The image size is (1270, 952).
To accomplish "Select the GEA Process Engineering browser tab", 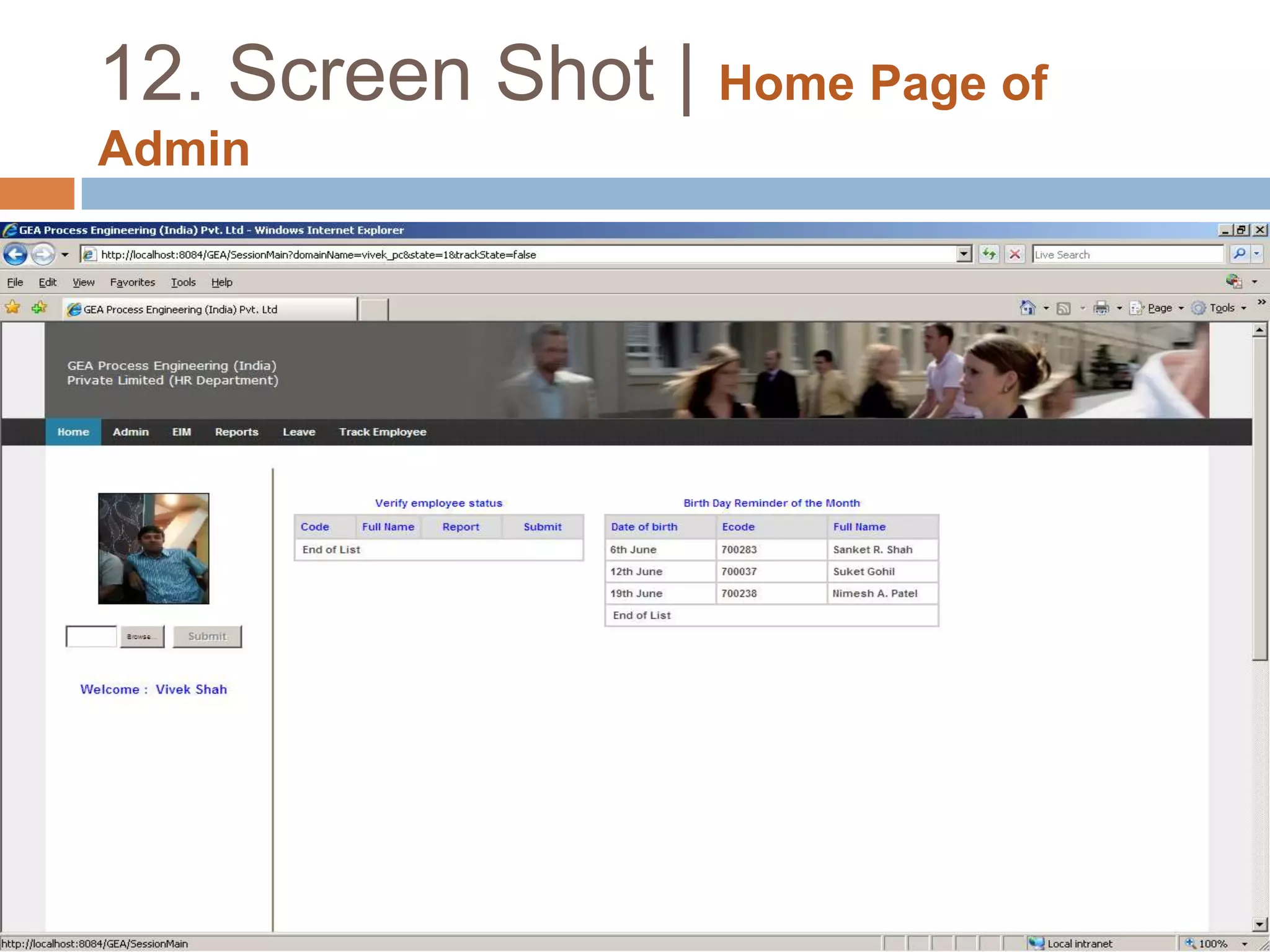I will (210, 309).
